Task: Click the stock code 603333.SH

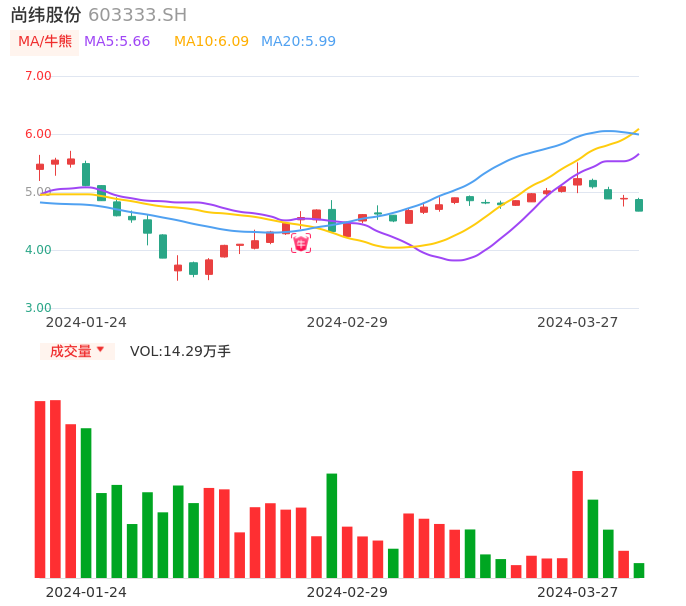Action: 137,15
